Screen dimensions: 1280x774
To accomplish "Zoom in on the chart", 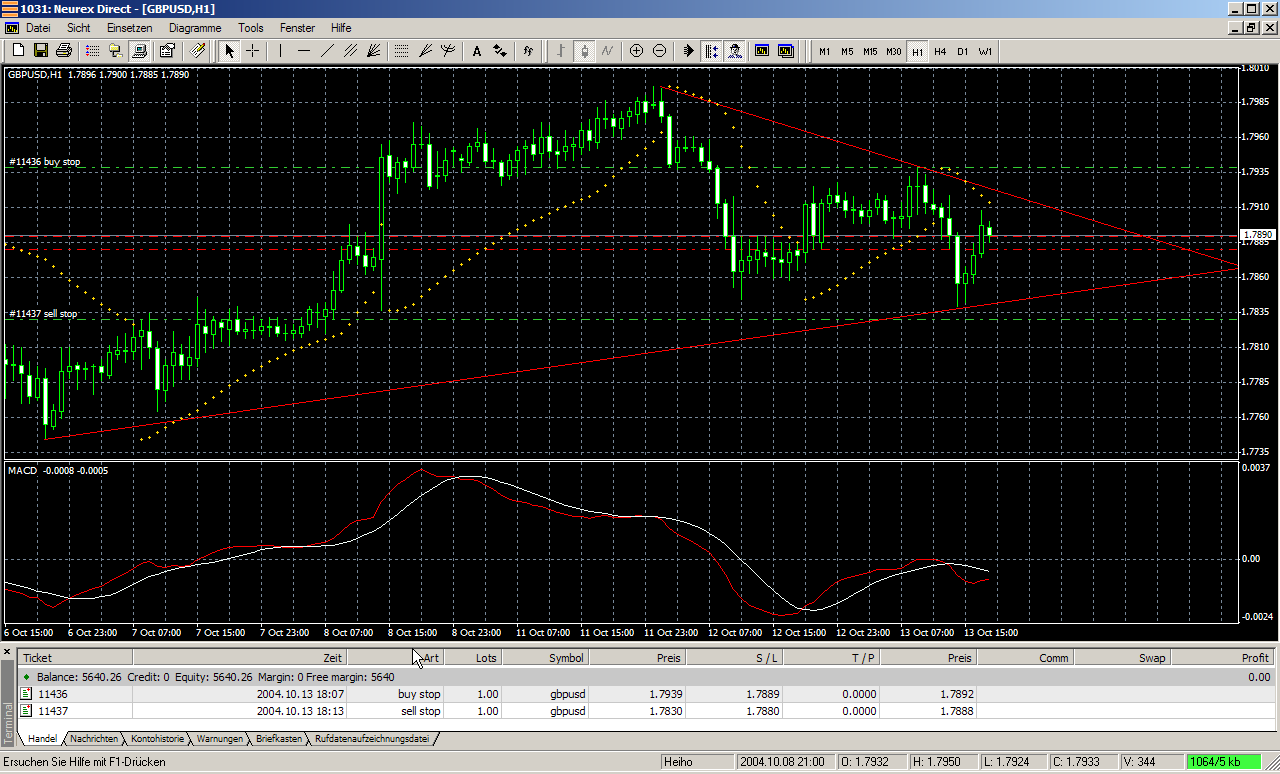I will click(x=637, y=50).
